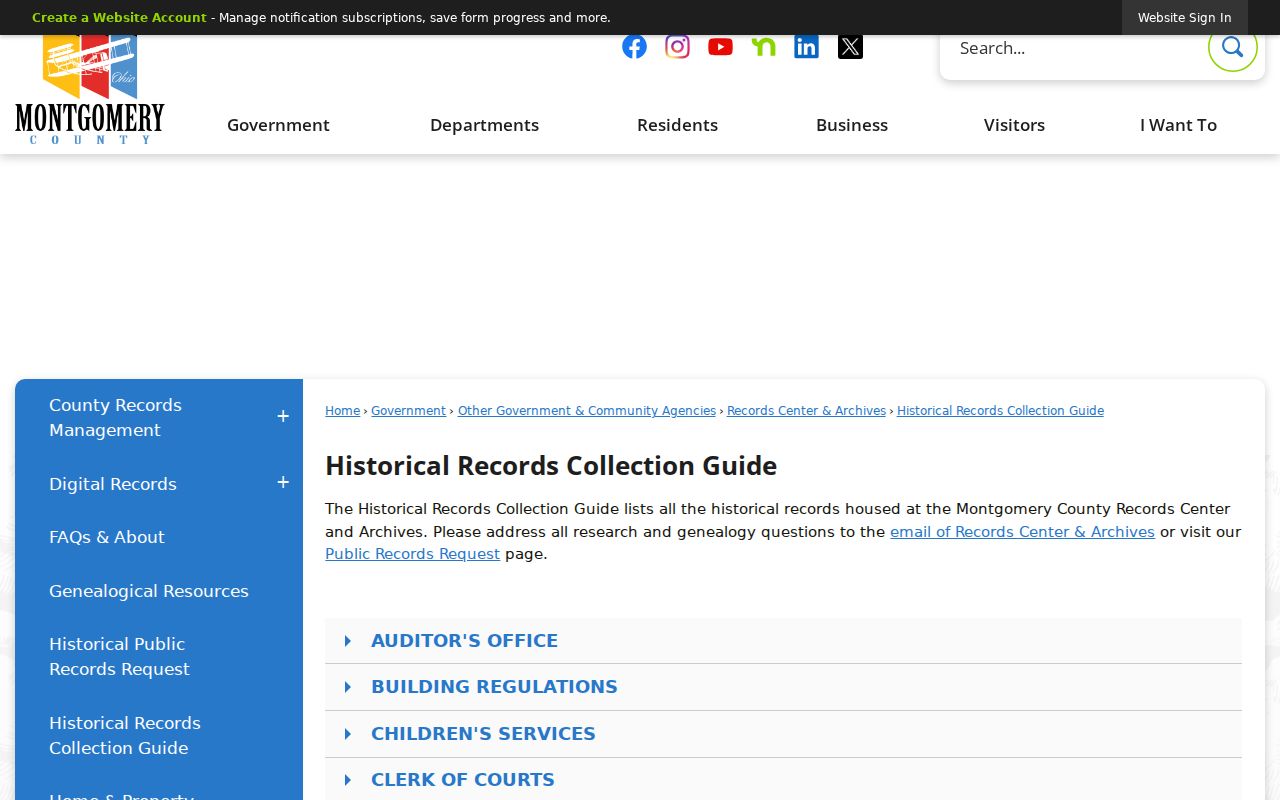Open the Residents menu

677,125
